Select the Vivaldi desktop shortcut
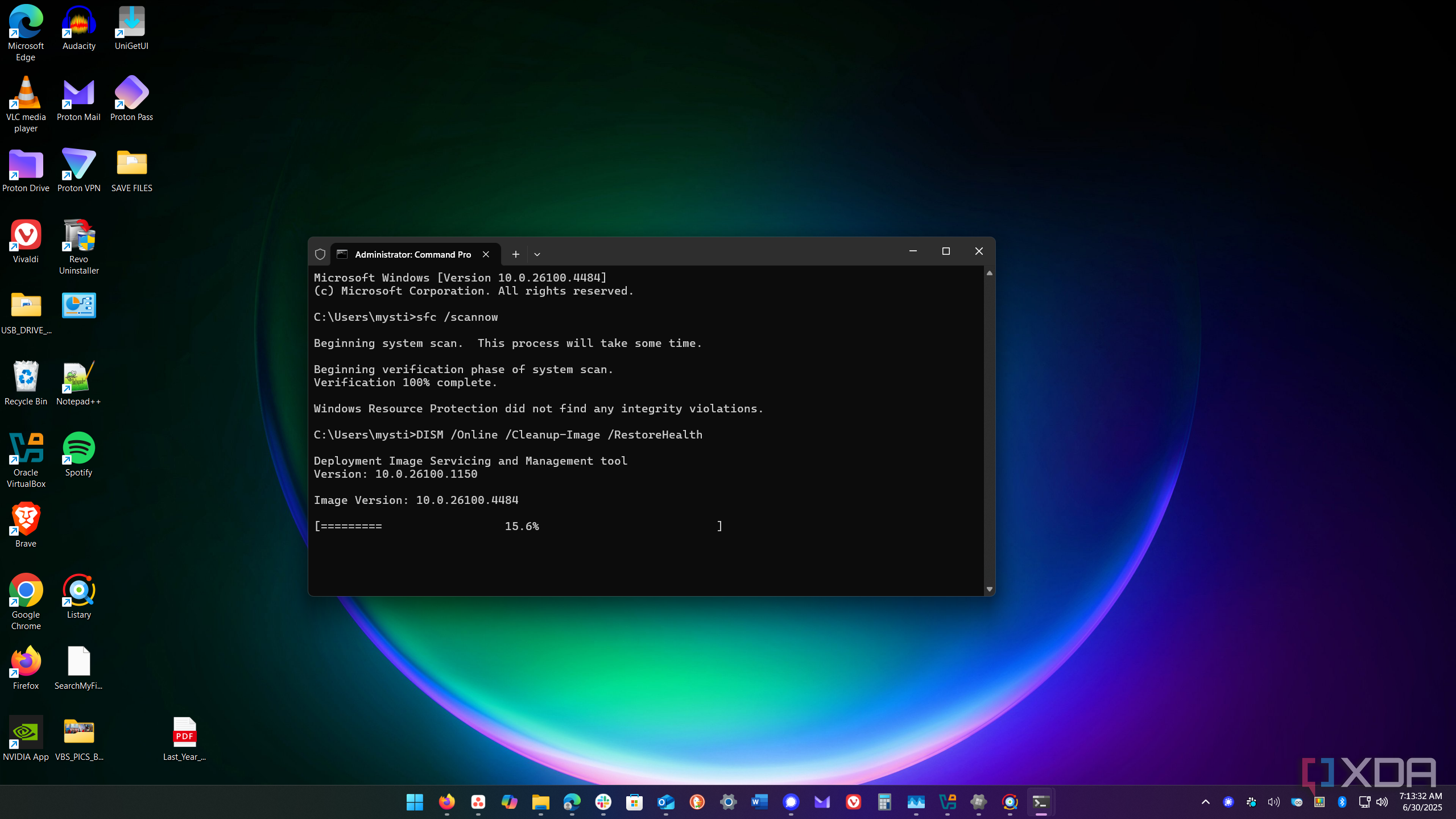 tap(26, 241)
